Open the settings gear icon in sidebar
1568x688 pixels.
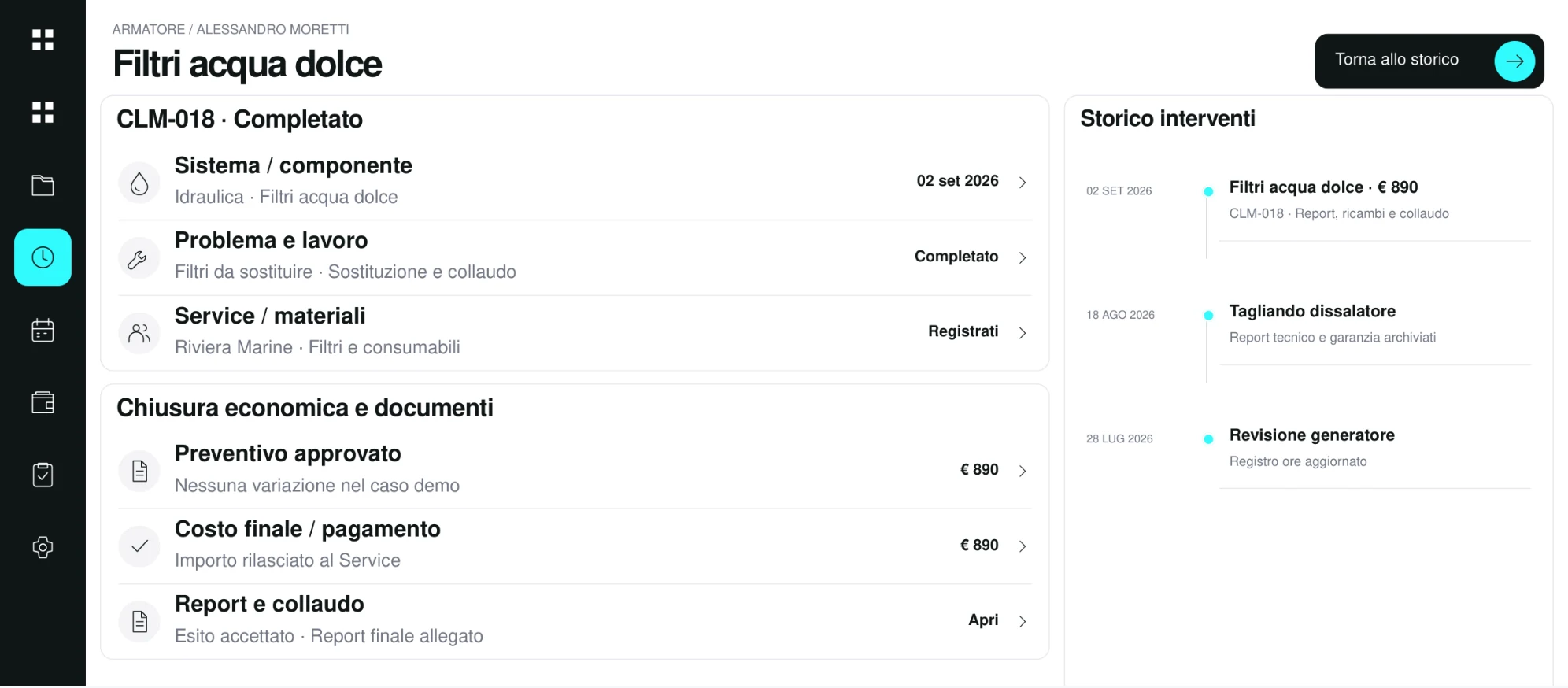pyautogui.click(x=43, y=547)
